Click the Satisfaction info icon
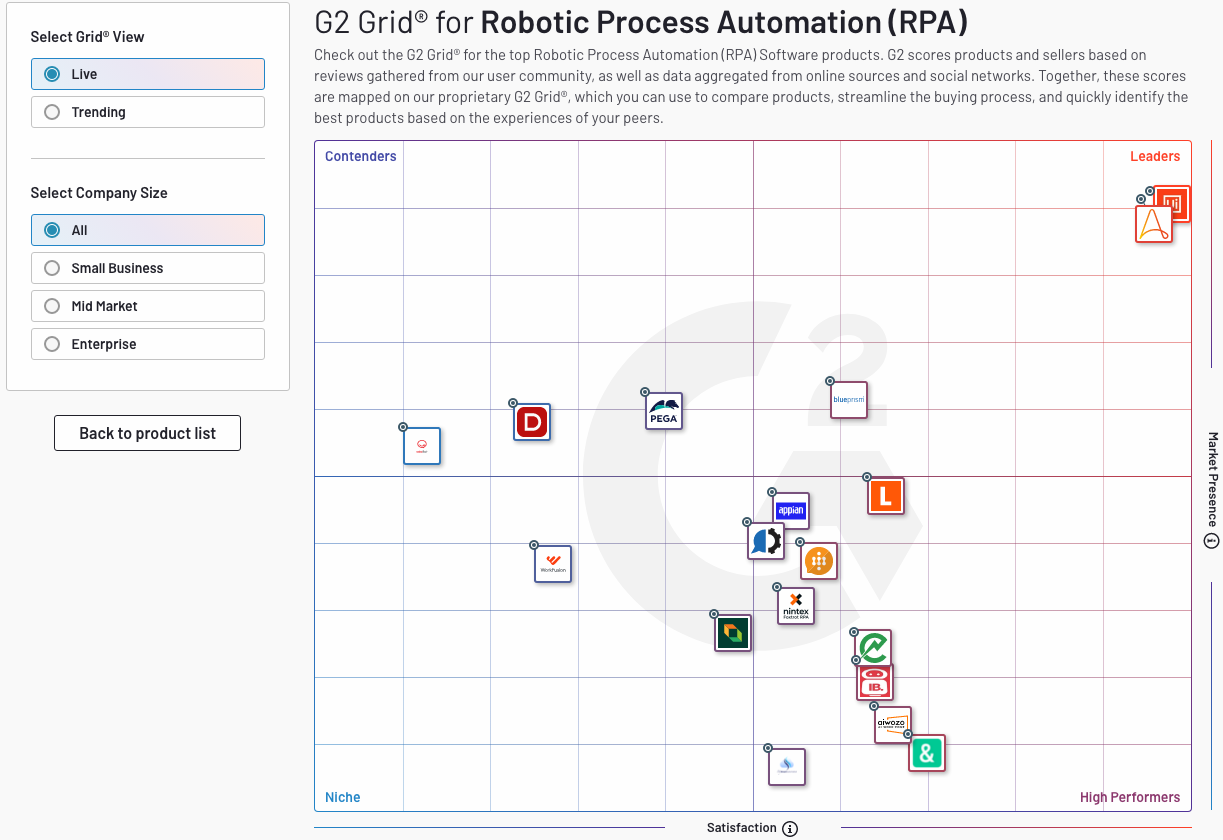The height and width of the screenshot is (840, 1223). [790, 828]
